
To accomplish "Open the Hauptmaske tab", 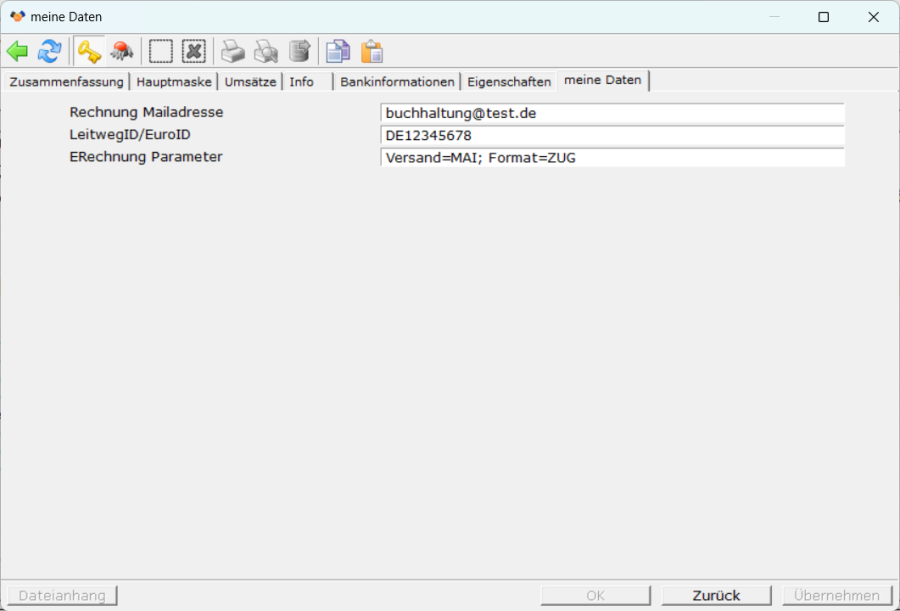I will (x=174, y=82).
